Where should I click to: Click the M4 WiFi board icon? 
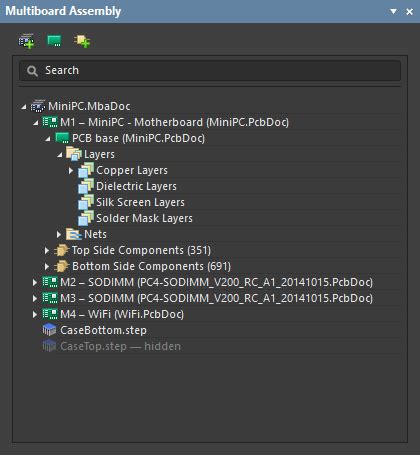pos(50,314)
